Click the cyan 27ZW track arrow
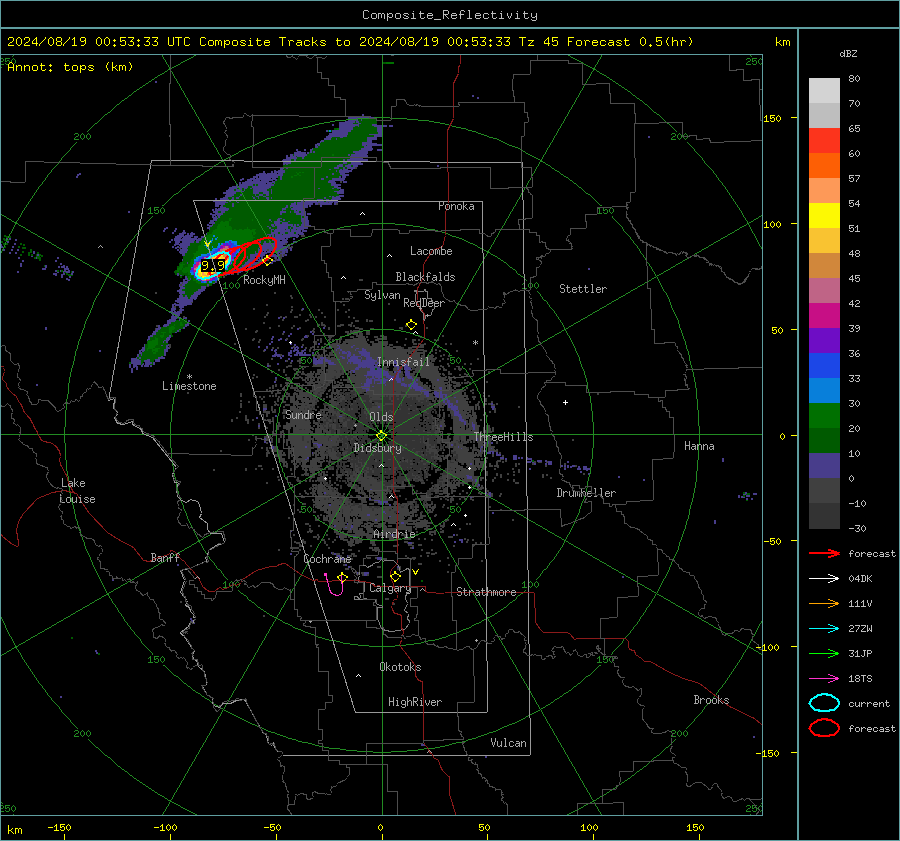The width and height of the screenshot is (900, 841). pos(824,629)
